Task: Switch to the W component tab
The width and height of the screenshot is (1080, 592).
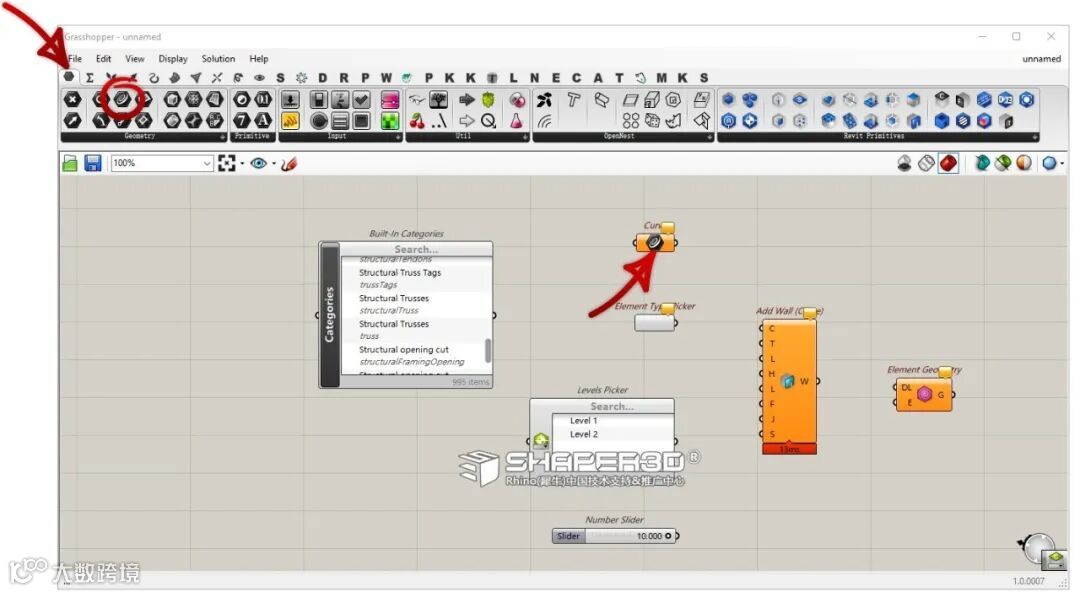Action: 386,78
